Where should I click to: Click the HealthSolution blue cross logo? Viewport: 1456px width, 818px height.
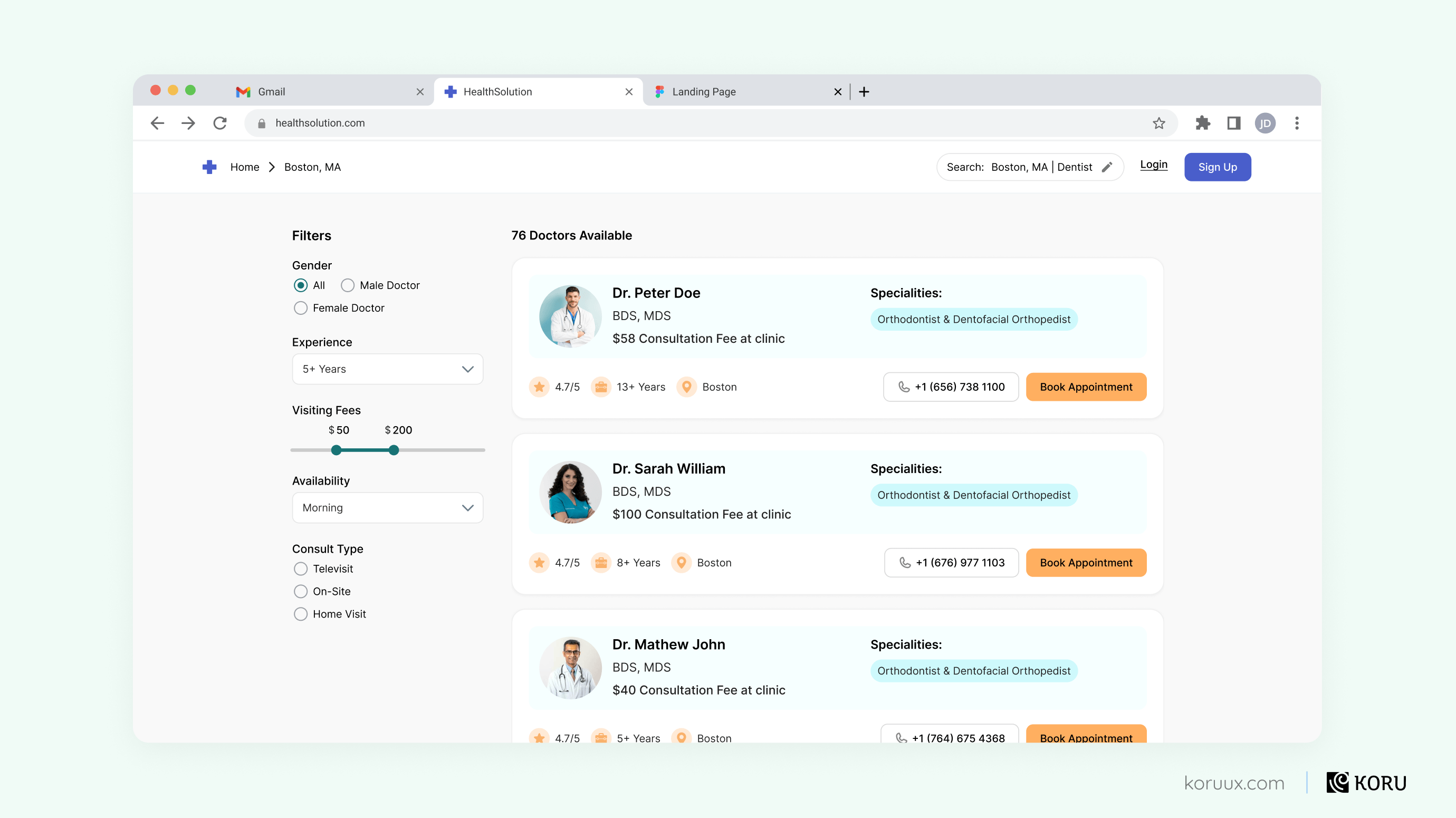pos(209,167)
